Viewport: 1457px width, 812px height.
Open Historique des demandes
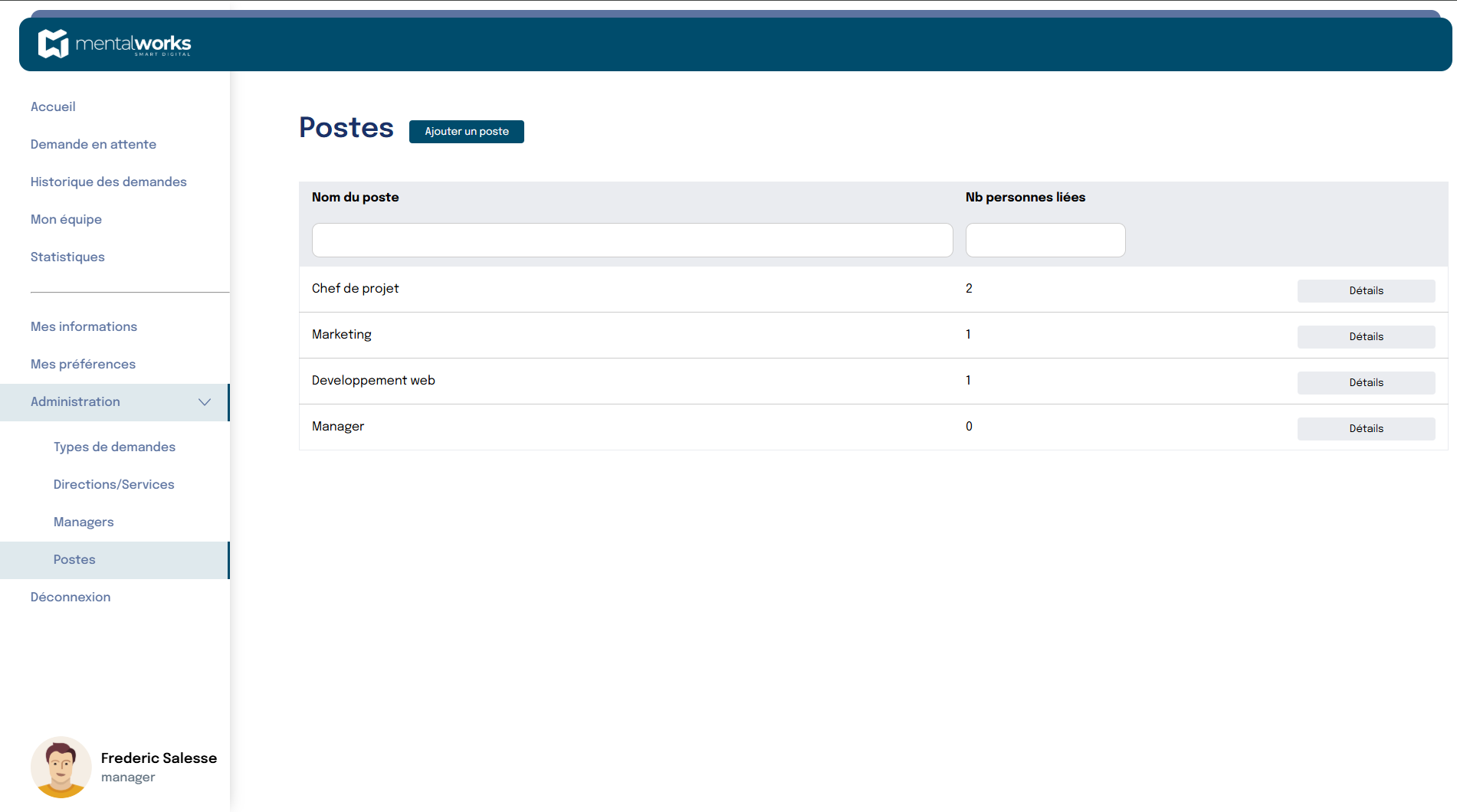point(109,182)
